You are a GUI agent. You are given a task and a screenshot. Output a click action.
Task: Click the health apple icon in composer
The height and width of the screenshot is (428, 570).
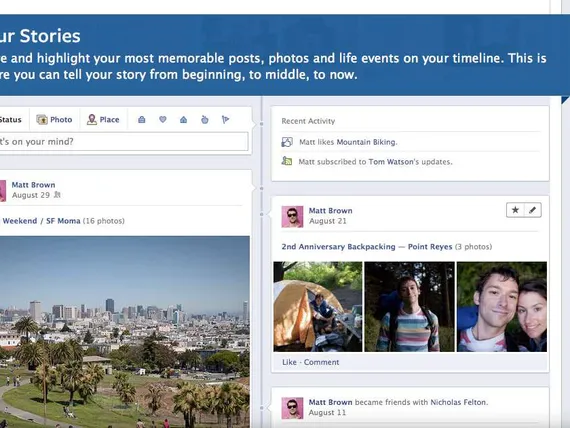[x=205, y=119]
